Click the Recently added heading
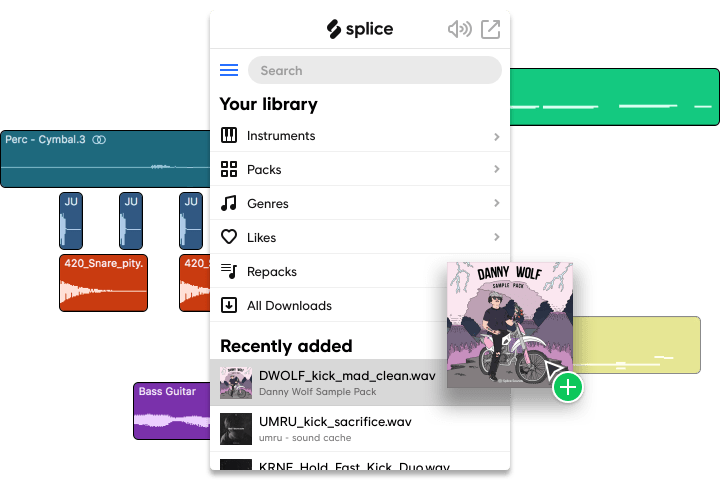Image resolution: width=720 pixels, height=480 pixels. click(286, 346)
